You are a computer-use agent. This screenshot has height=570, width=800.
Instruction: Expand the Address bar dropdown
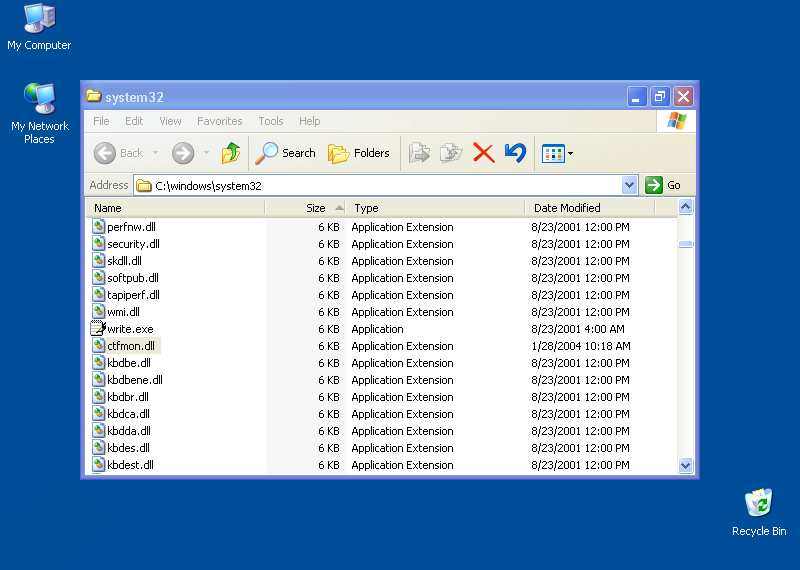click(630, 185)
